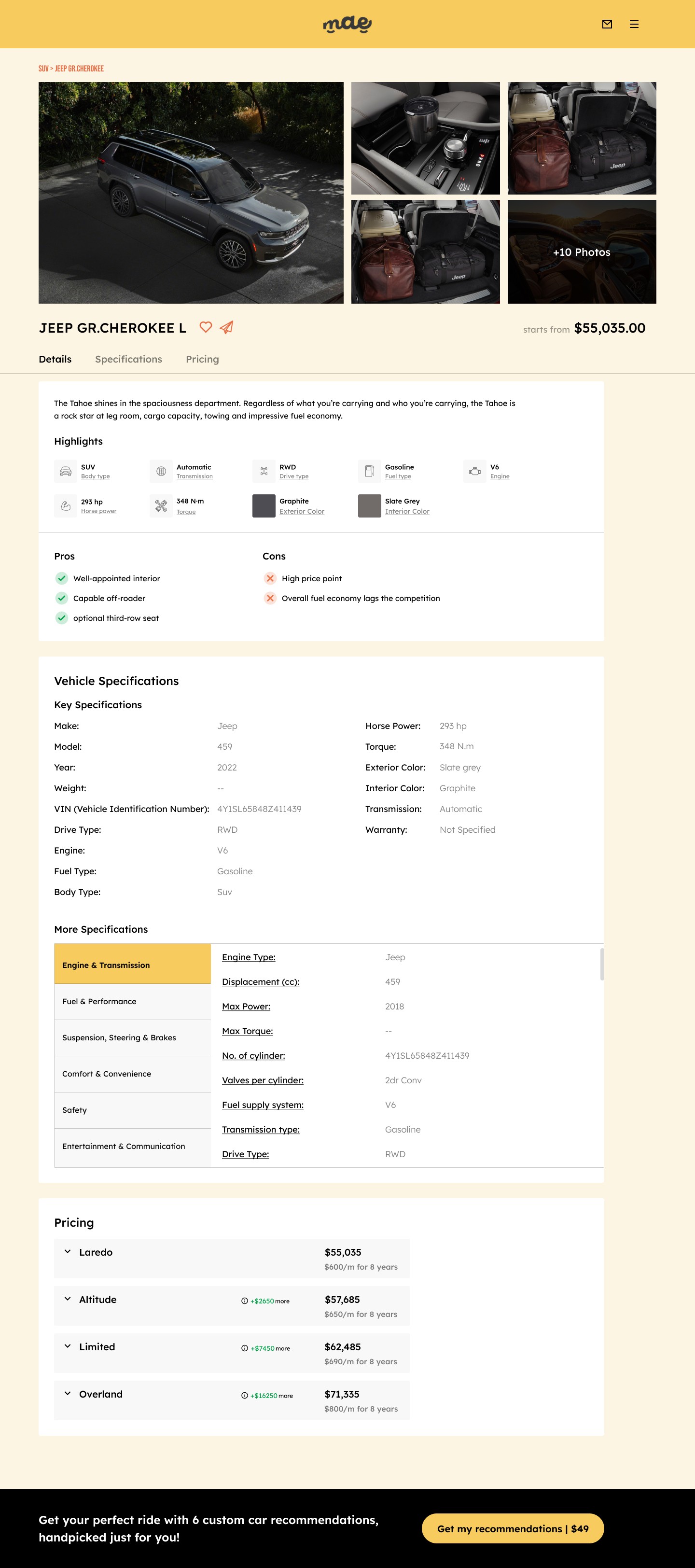
Task: Click the Engine Type label link
Action: click(x=248, y=957)
